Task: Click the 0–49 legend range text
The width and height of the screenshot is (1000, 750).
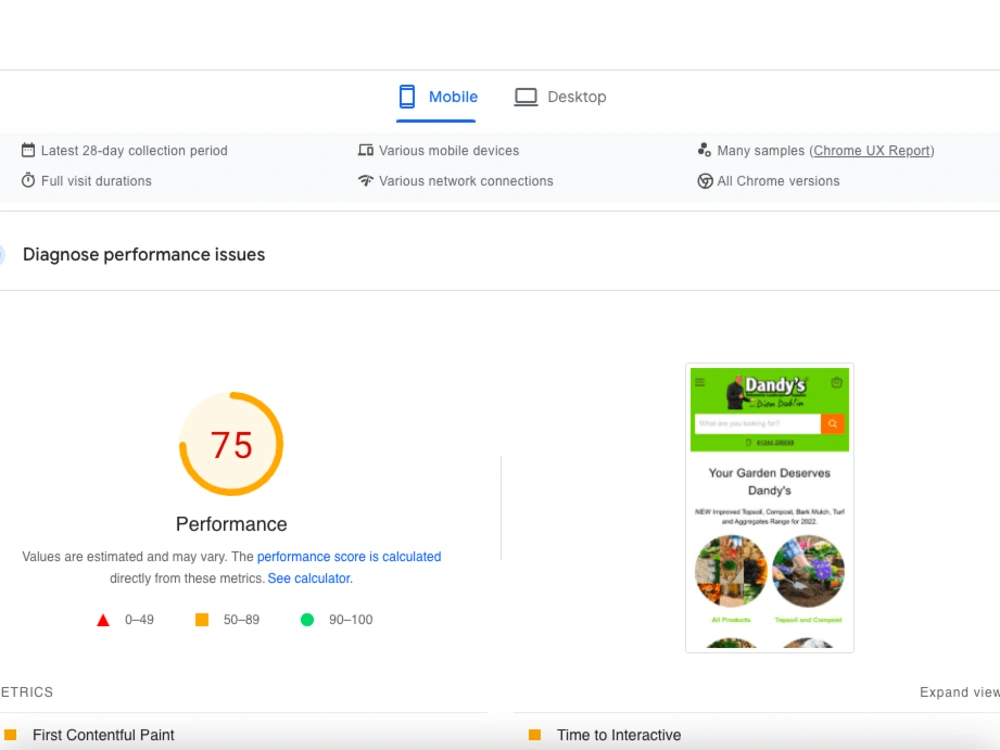Action: pos(139,620)
